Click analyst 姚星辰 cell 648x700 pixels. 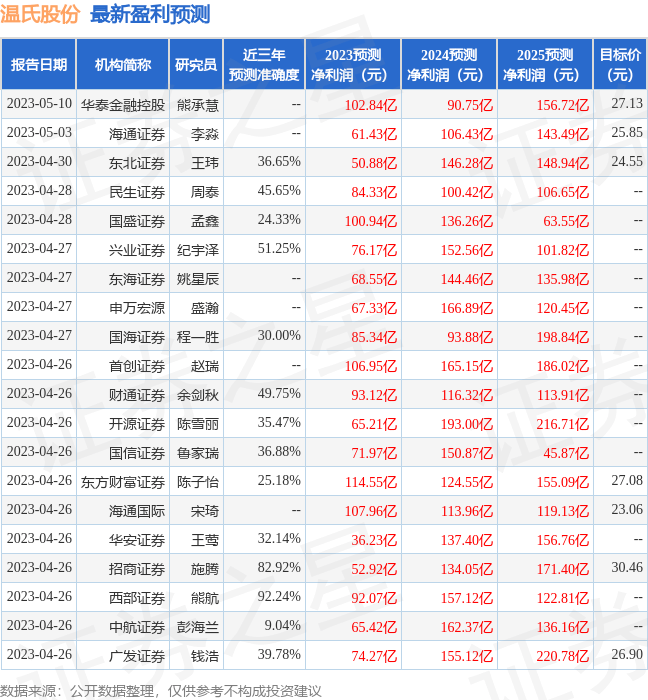(198, 279)
